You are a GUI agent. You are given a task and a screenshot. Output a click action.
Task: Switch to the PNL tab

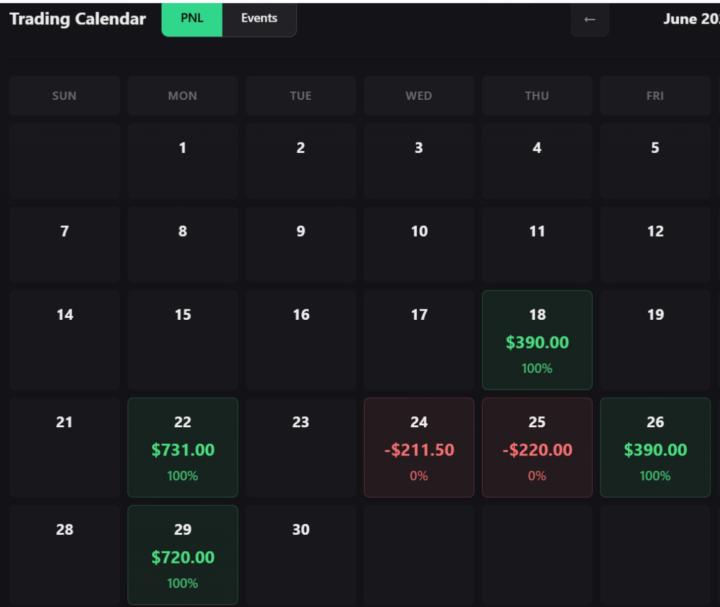click(192, 19)
